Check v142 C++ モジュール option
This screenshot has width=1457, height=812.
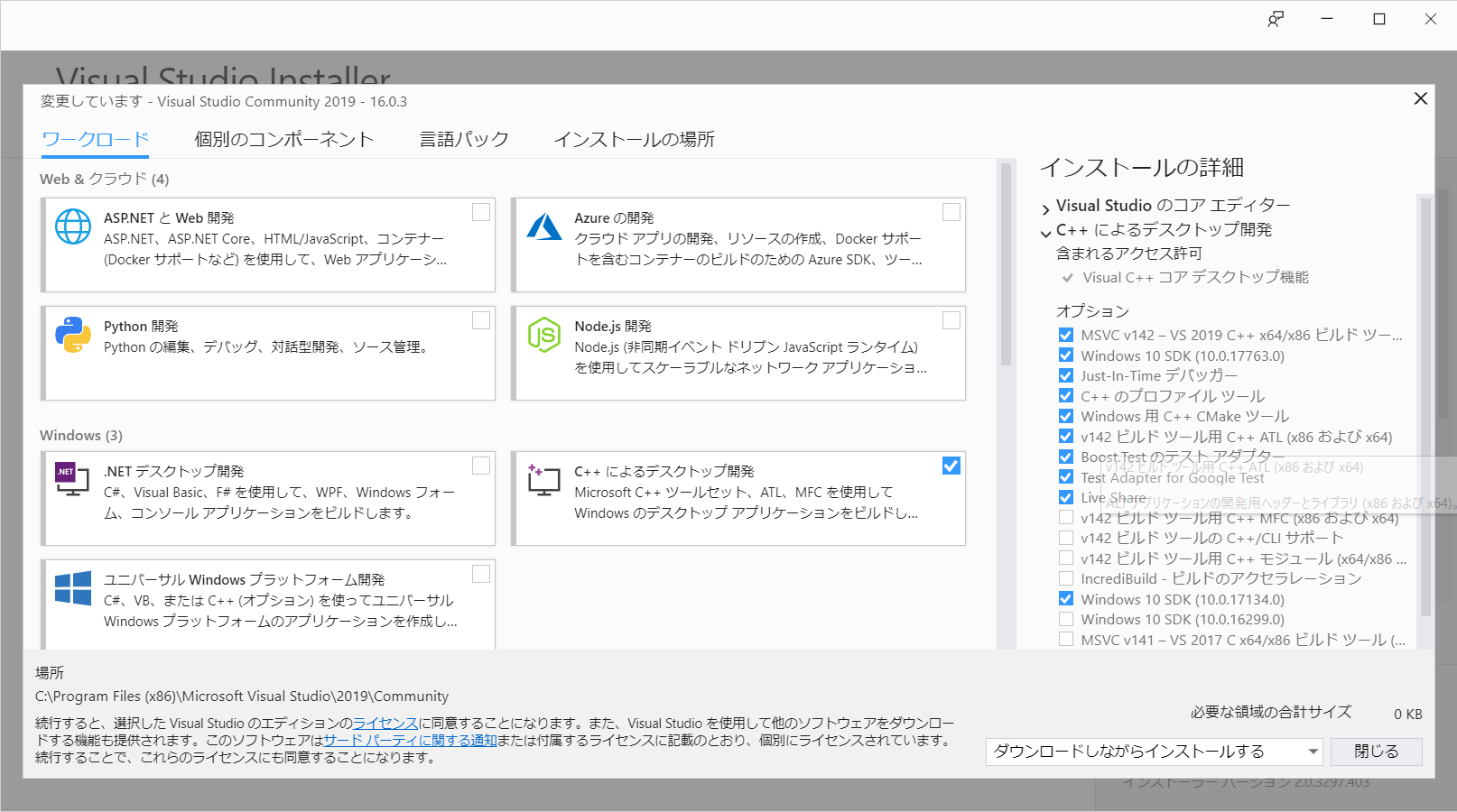[1066, 558]
